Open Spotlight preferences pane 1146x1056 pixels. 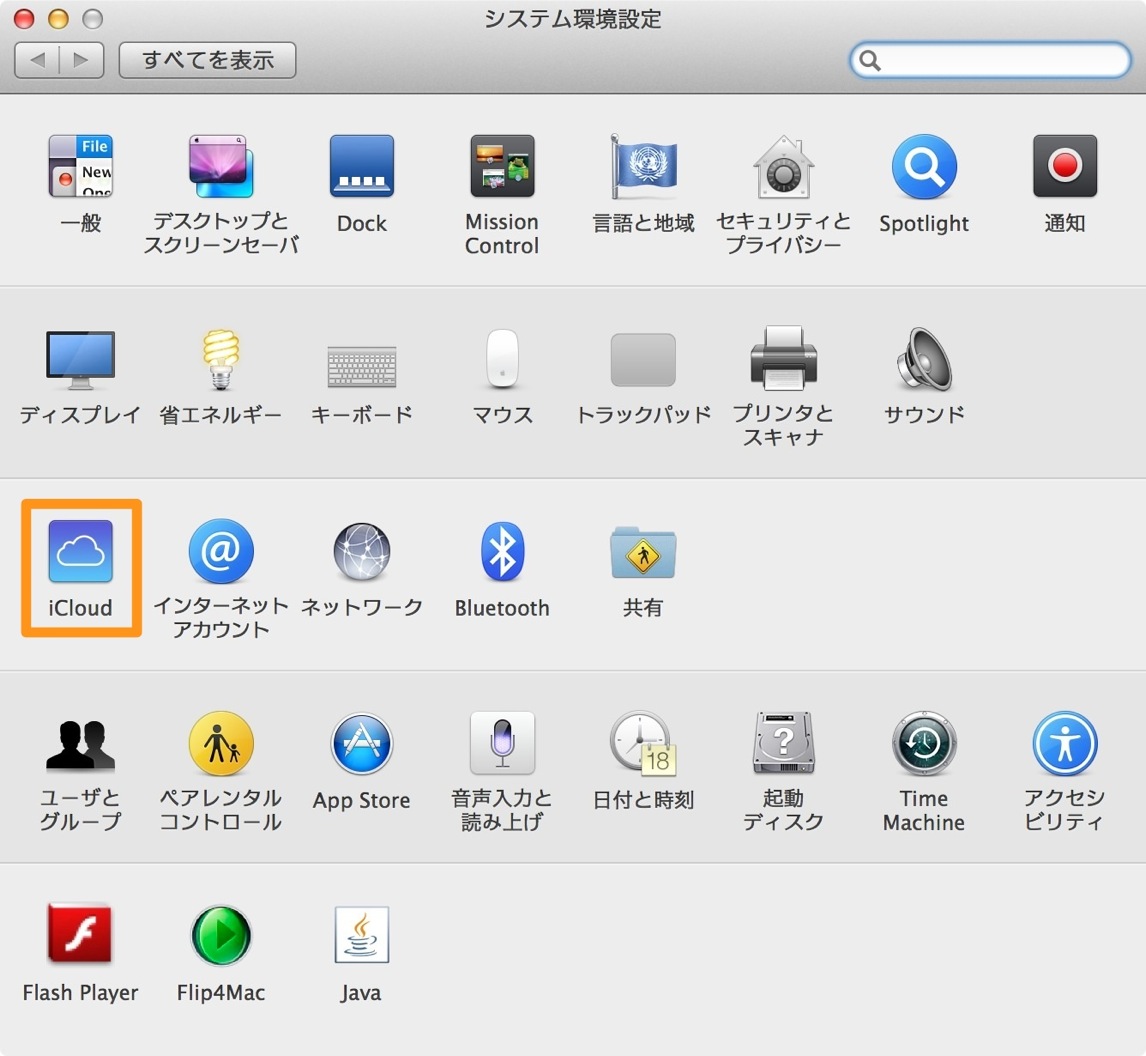[x=924, y=166]
